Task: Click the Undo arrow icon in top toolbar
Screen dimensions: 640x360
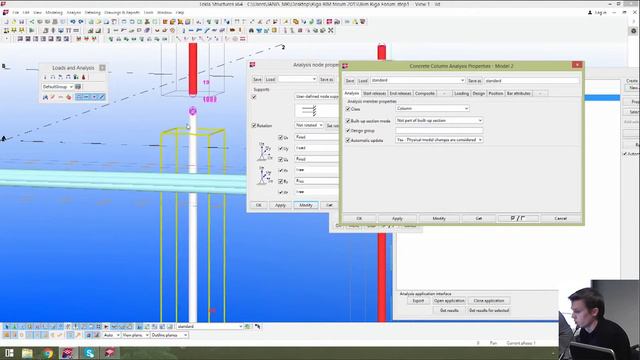Action: click(x=73, y=22)
